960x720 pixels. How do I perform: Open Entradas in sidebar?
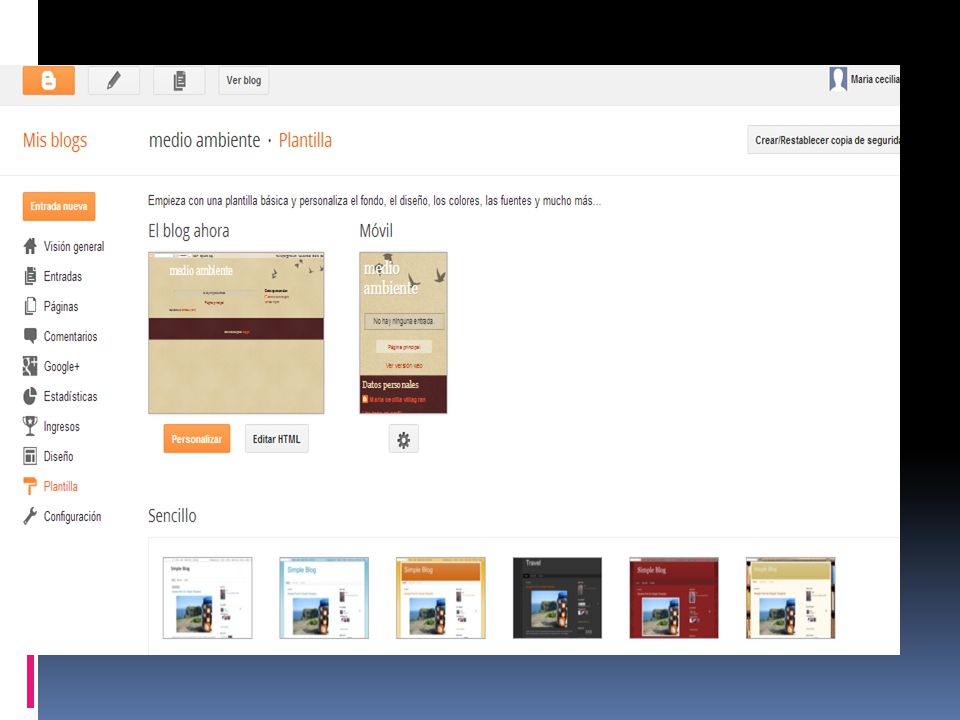(62, 277)
